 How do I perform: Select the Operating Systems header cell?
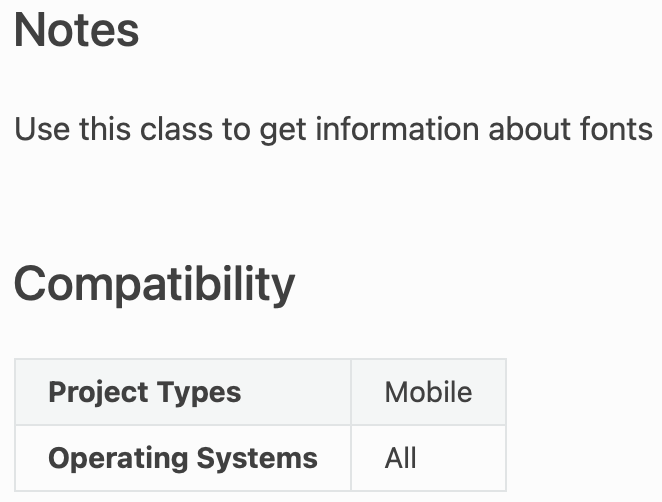point(183,458)
